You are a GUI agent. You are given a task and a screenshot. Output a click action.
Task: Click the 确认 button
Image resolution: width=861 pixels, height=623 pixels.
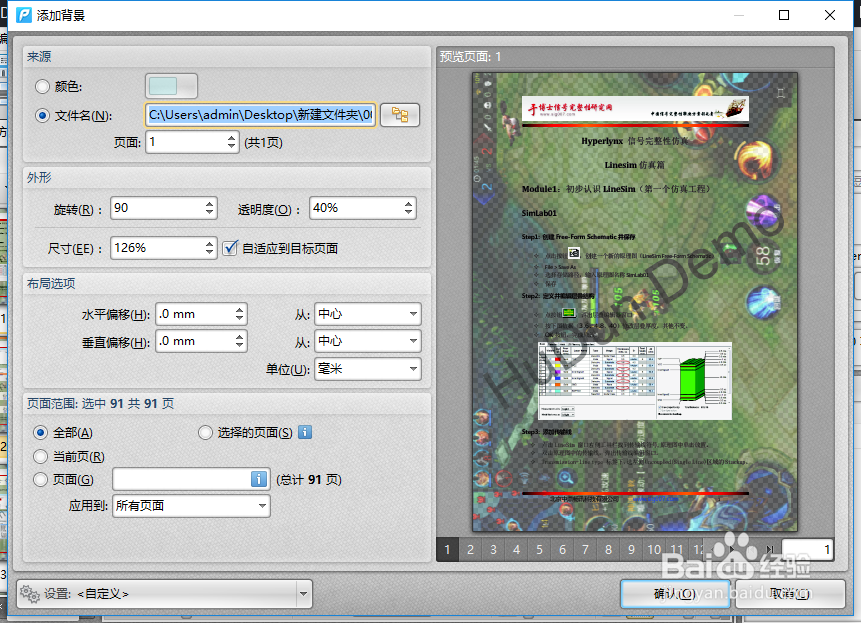tap(675, 594)
